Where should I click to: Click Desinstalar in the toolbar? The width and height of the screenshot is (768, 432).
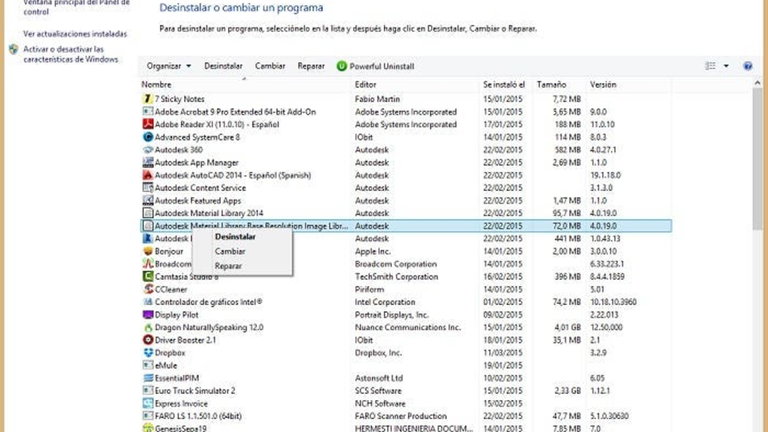coord(223,66)
